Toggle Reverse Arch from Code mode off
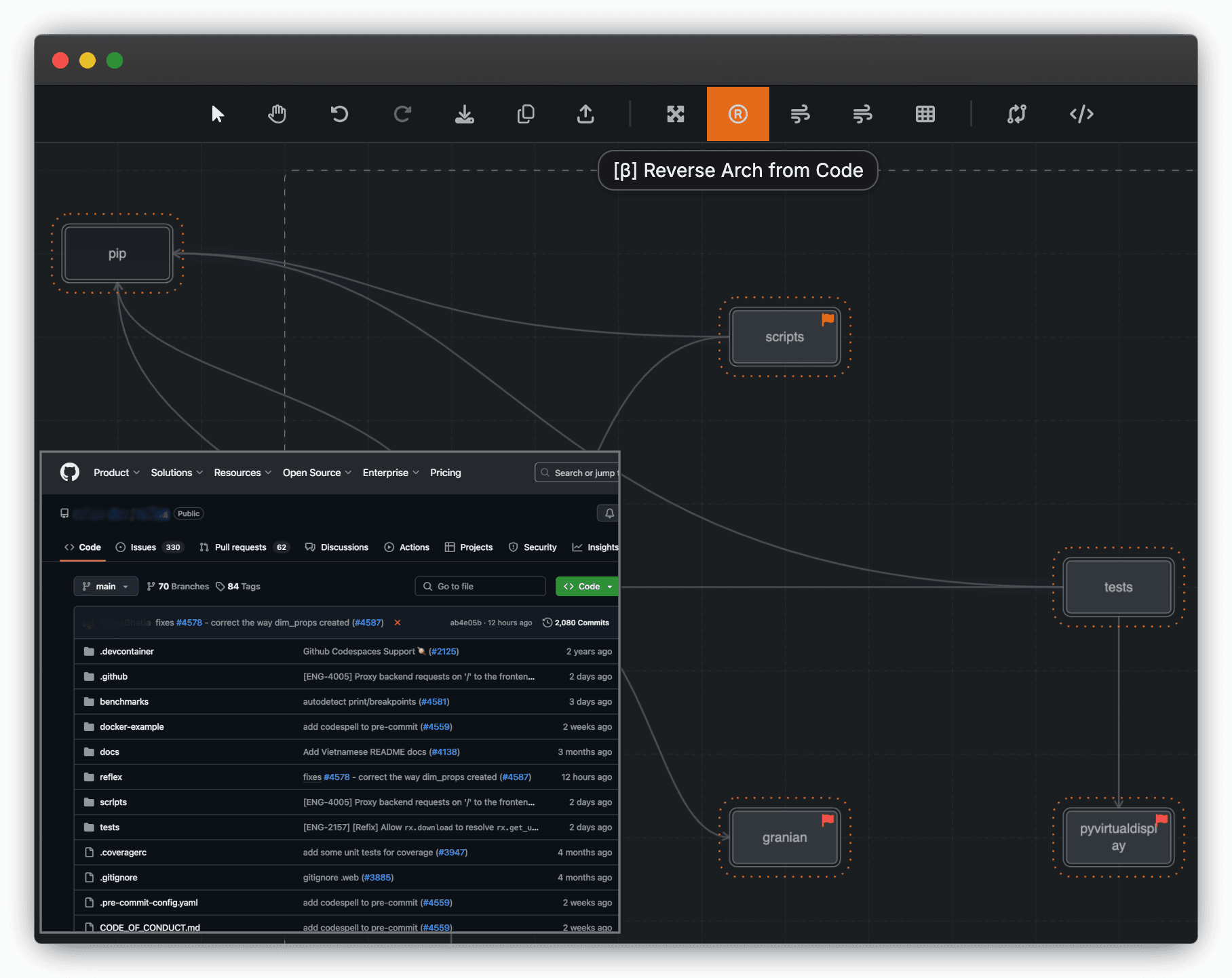This screenshot has height=978, width=1232. point(737,114)
